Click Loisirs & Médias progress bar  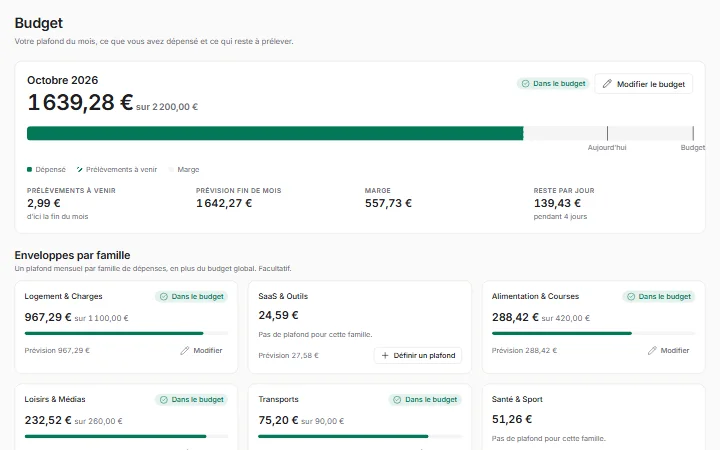tap(126, 436)
